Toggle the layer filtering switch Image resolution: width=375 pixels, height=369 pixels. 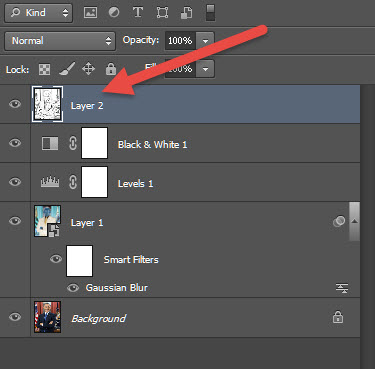[x=210, y=13]
